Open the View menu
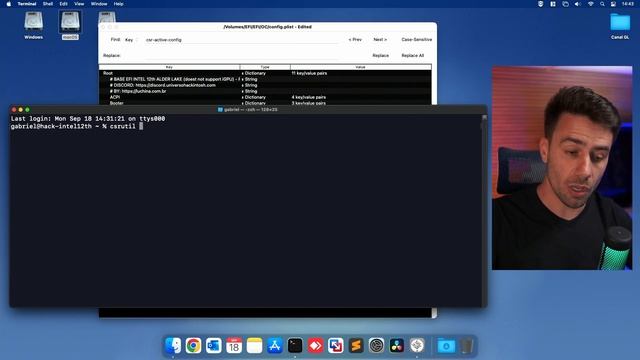Screen dimensions: 640x360 coord(79,4)
